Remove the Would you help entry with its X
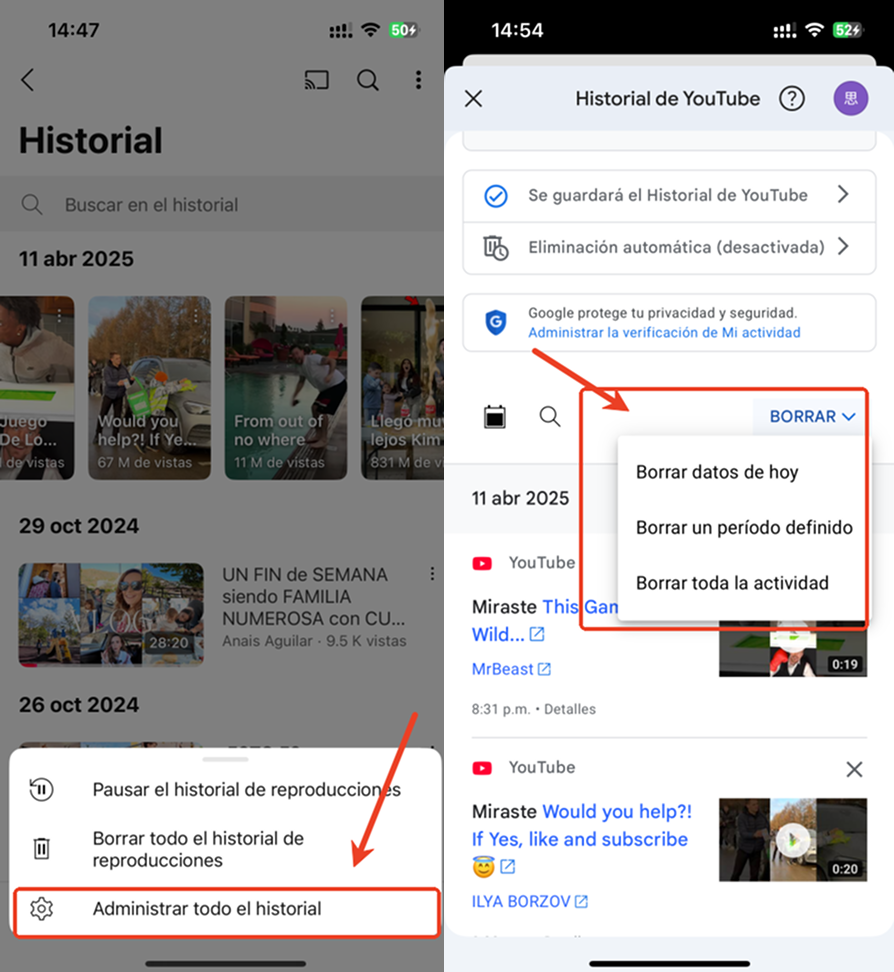 pos(854,769)
